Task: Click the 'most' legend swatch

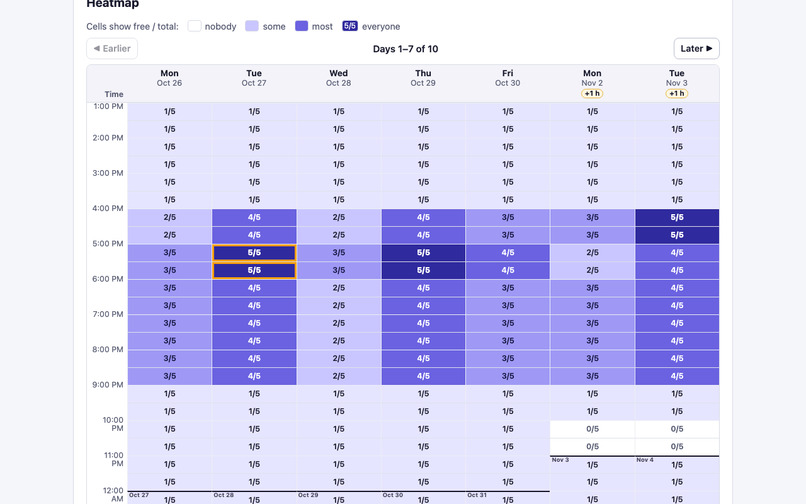Action: coord(301,26)
